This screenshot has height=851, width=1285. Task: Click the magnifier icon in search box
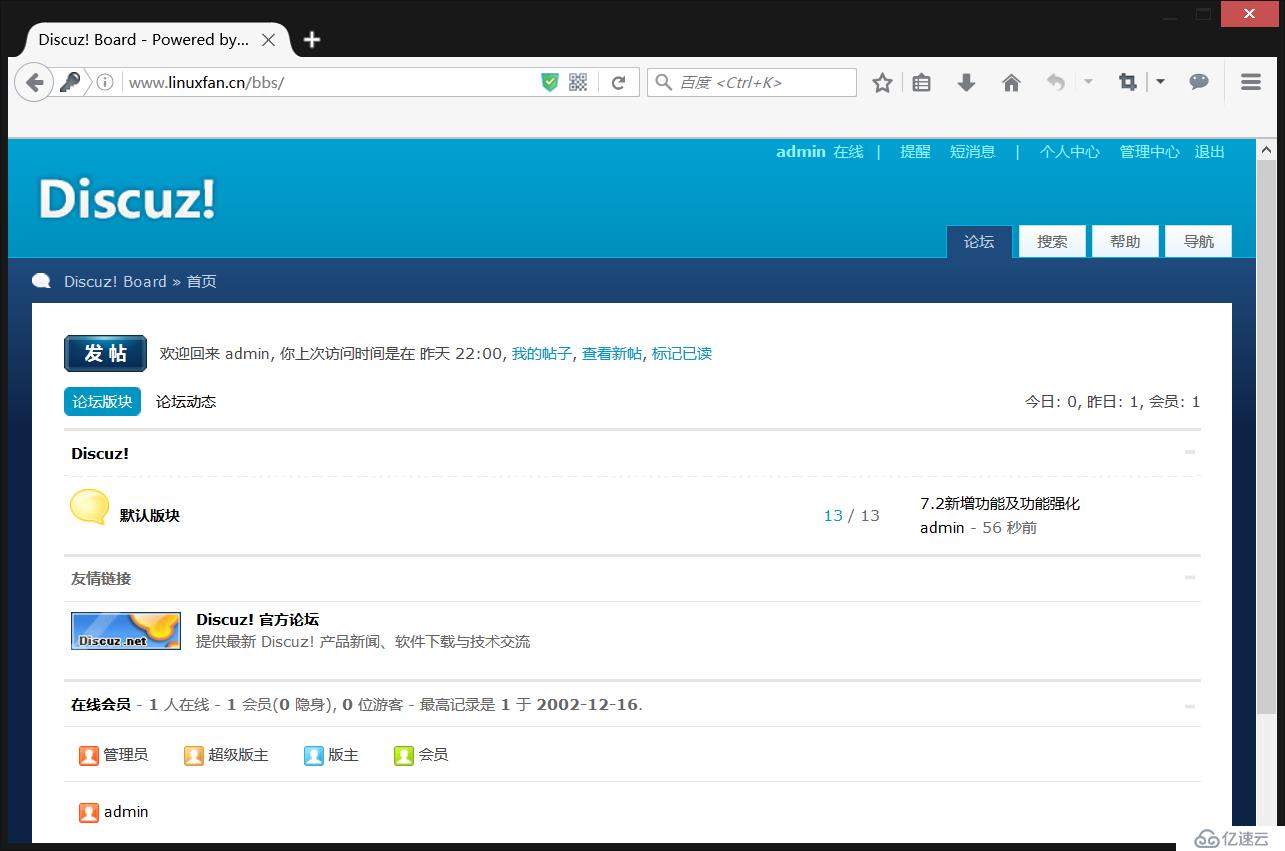tap(664, 82)
